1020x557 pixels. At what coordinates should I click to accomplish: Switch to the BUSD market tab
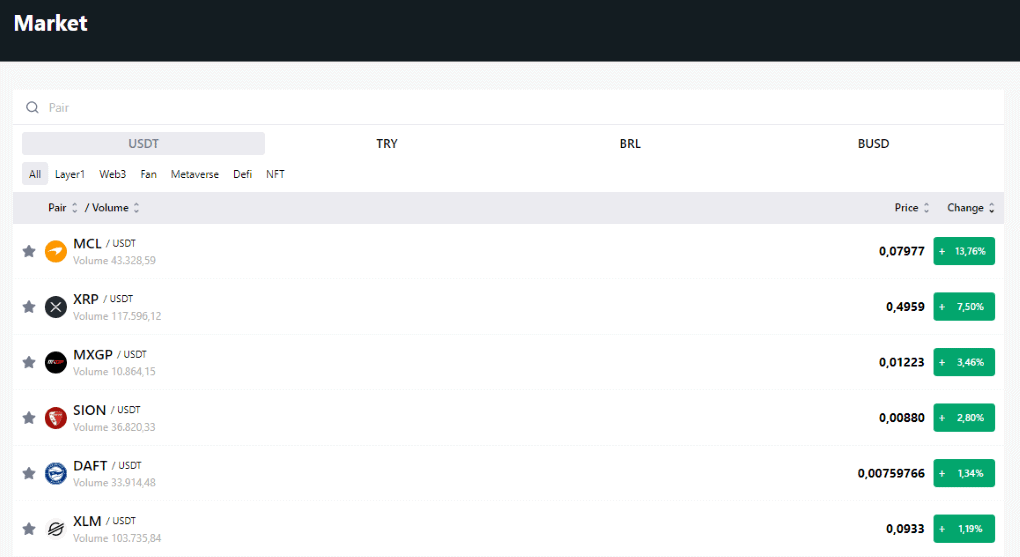click(873, 144)
